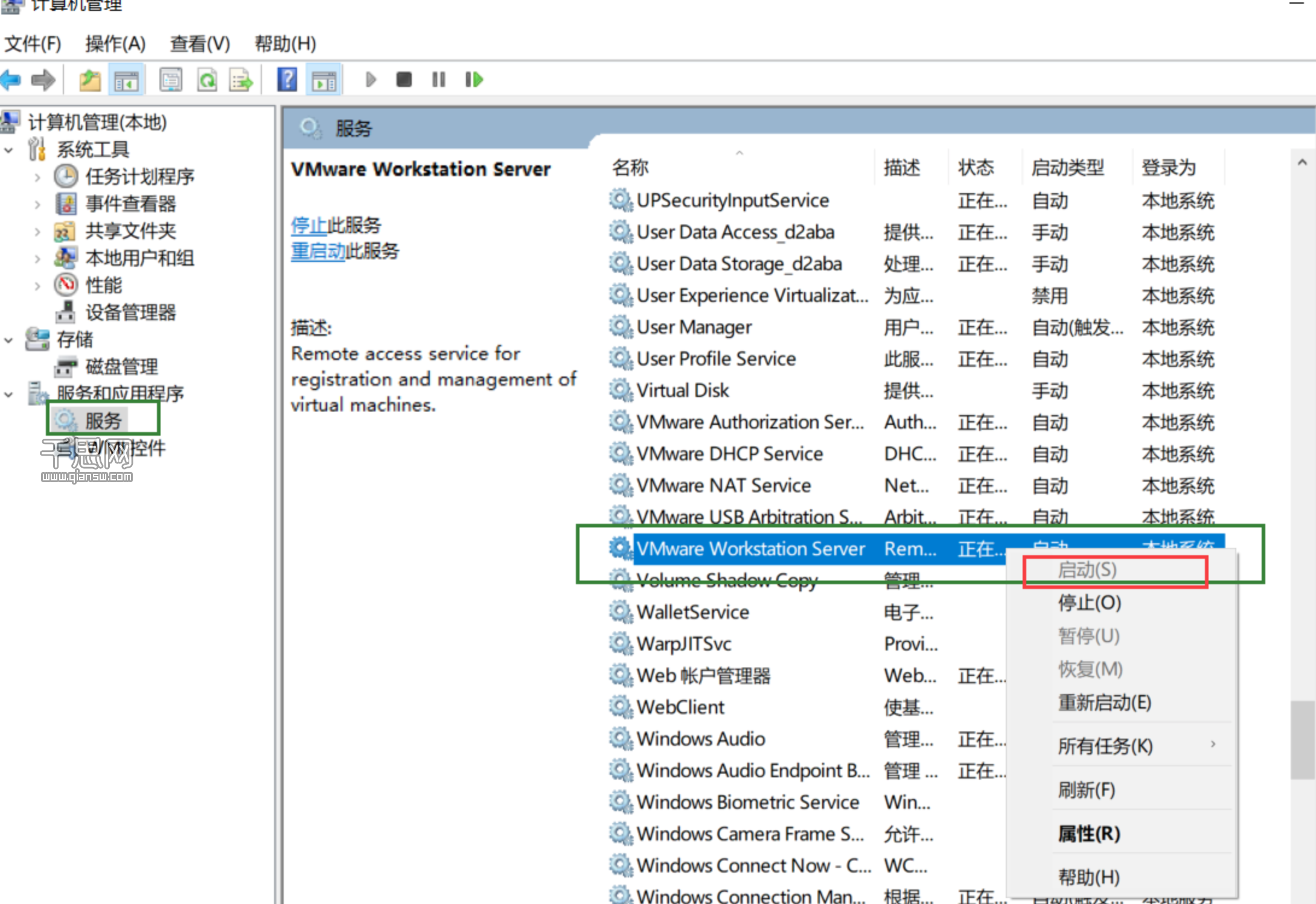Select 计算机管理(本地) root node
The image size is (1316, 904).
pos(97,123)
